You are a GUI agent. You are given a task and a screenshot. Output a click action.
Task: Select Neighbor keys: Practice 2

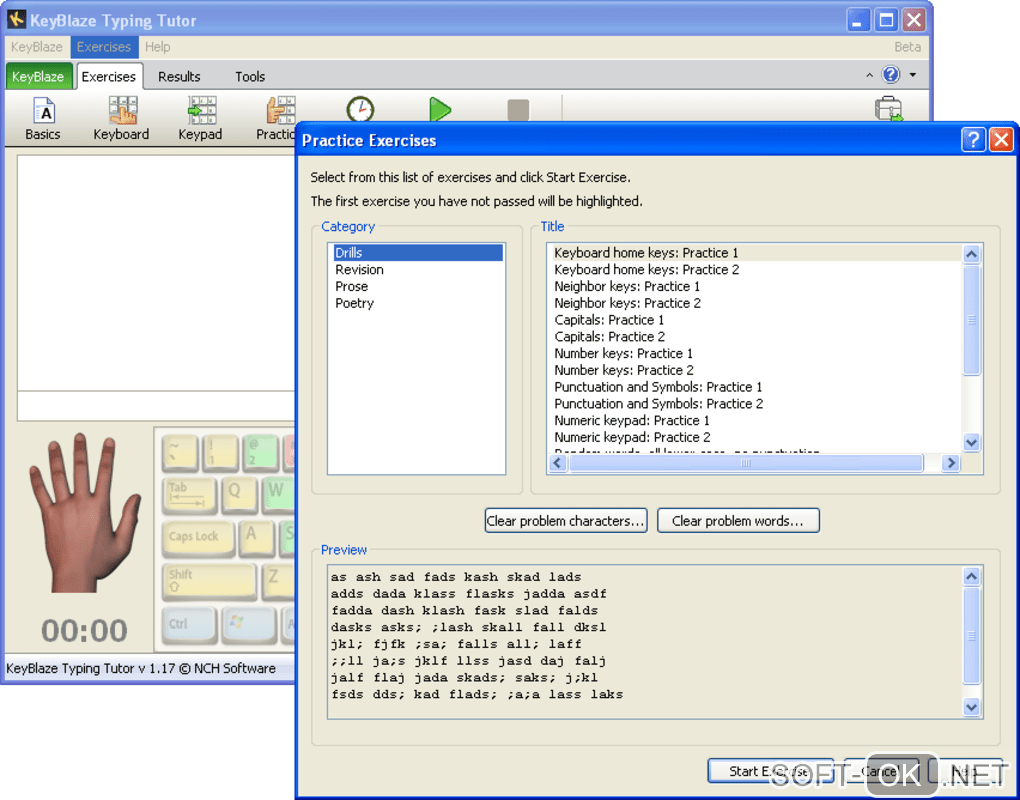pos(755,303)
